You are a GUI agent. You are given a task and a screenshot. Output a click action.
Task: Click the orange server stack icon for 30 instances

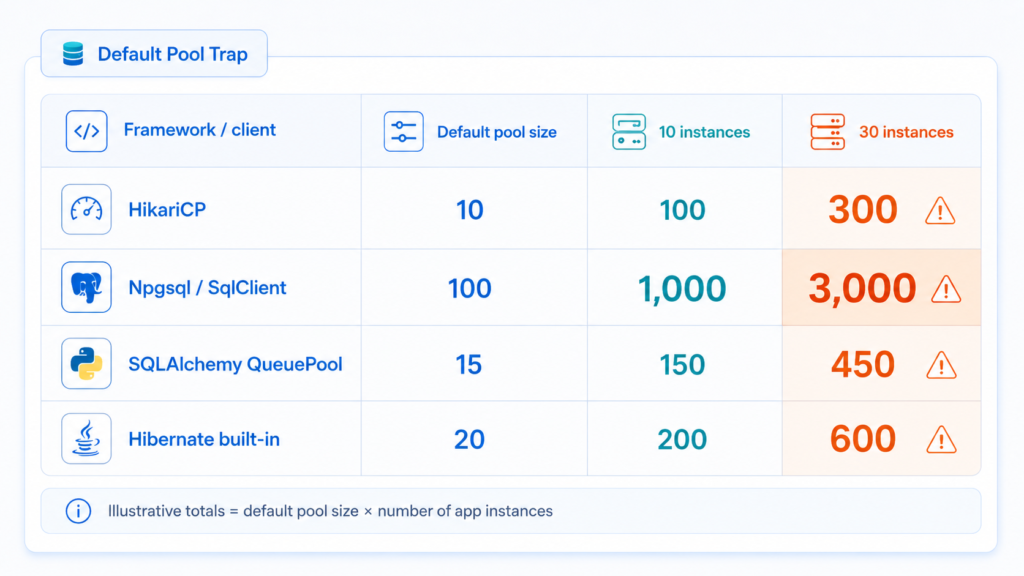click(x=827, y=131)
